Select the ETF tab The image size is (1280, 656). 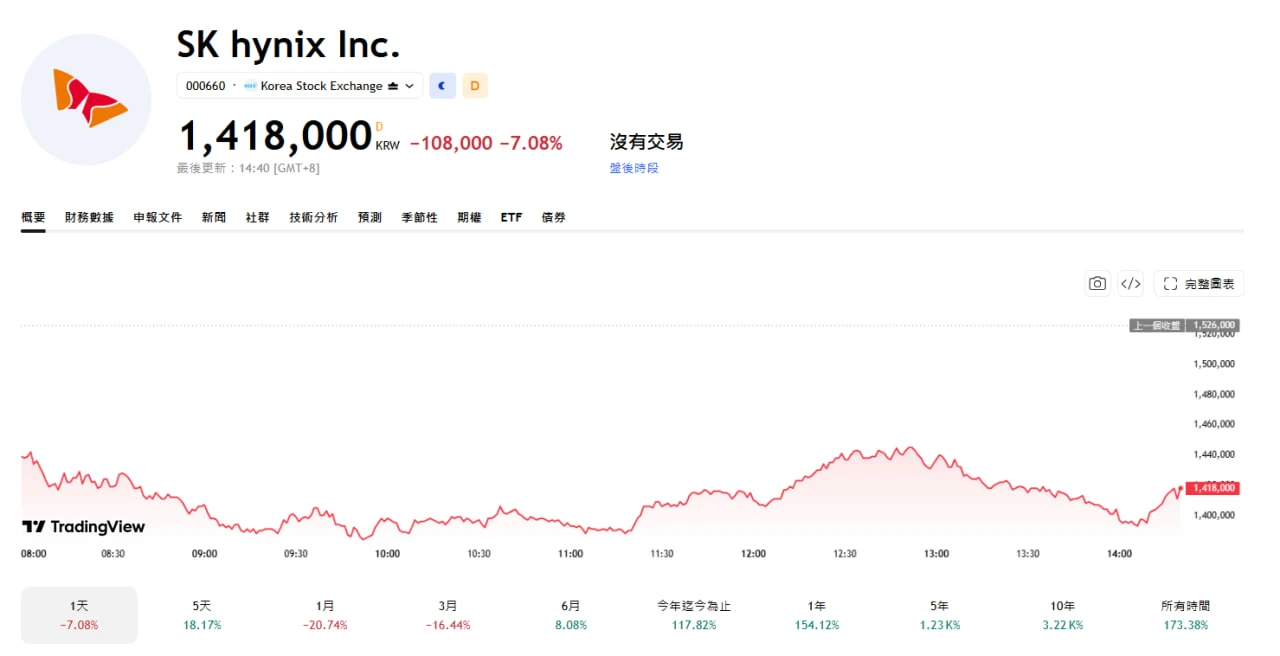click(511, 217)
